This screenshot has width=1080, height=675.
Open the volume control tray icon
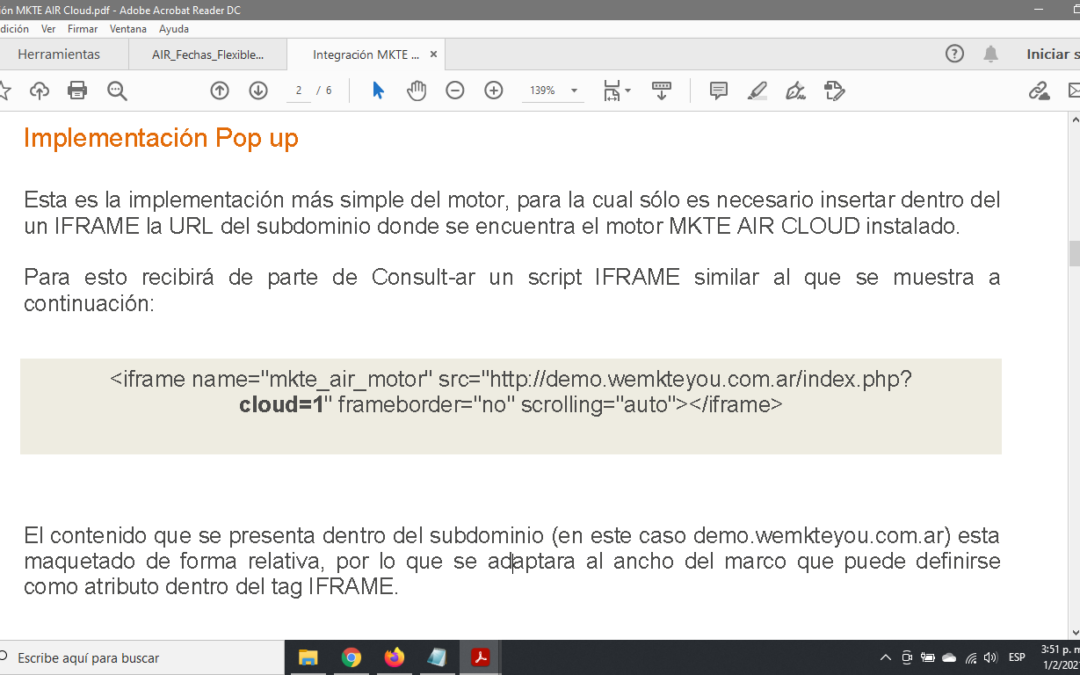[991, 658]
